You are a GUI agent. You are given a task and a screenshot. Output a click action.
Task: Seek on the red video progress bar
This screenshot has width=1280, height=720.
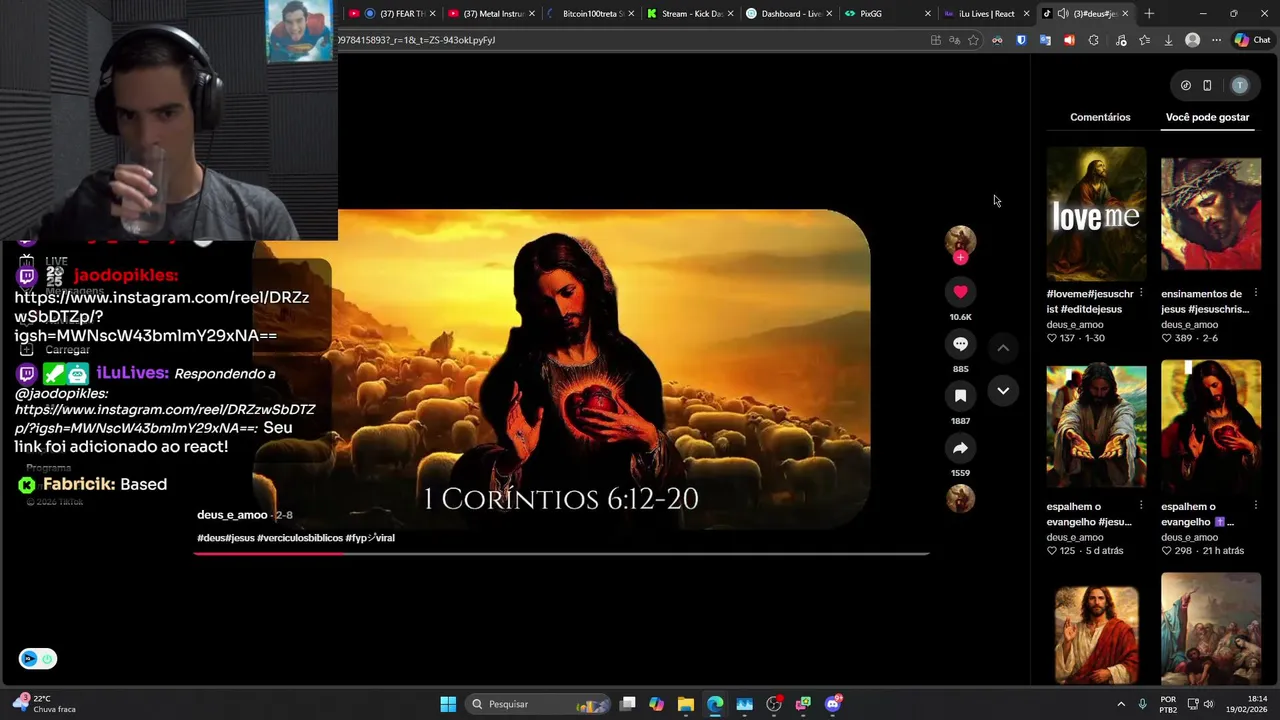(x=562, y=553)
